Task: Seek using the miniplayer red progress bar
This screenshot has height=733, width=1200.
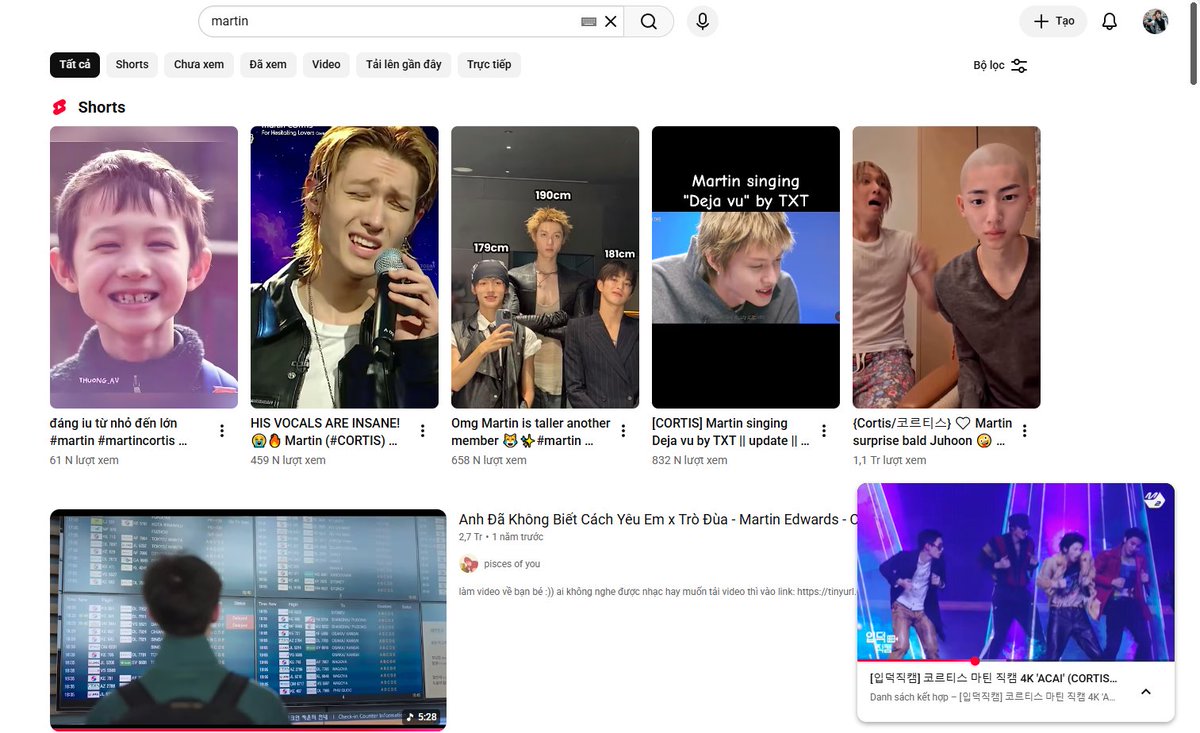Action: coord(1016,661)
